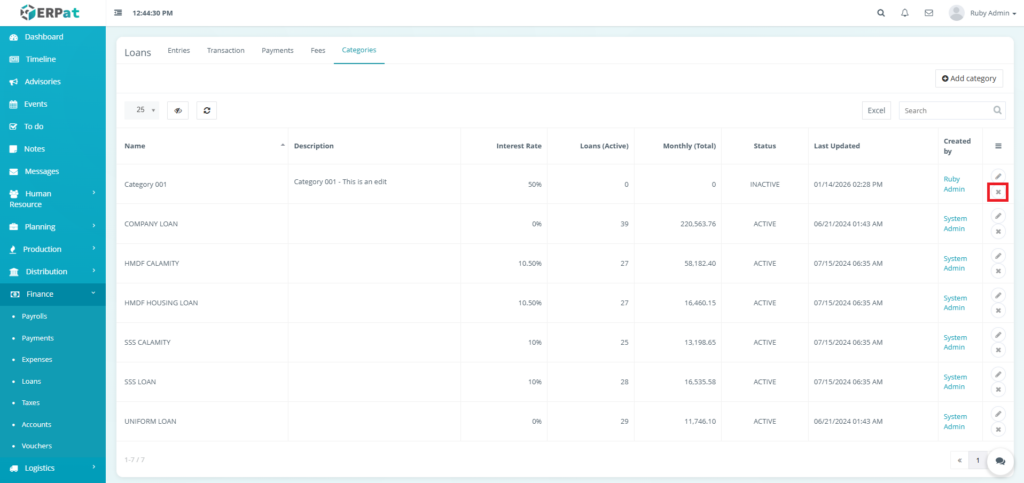Open the 25 rows per page dropdown

[145, 111]
